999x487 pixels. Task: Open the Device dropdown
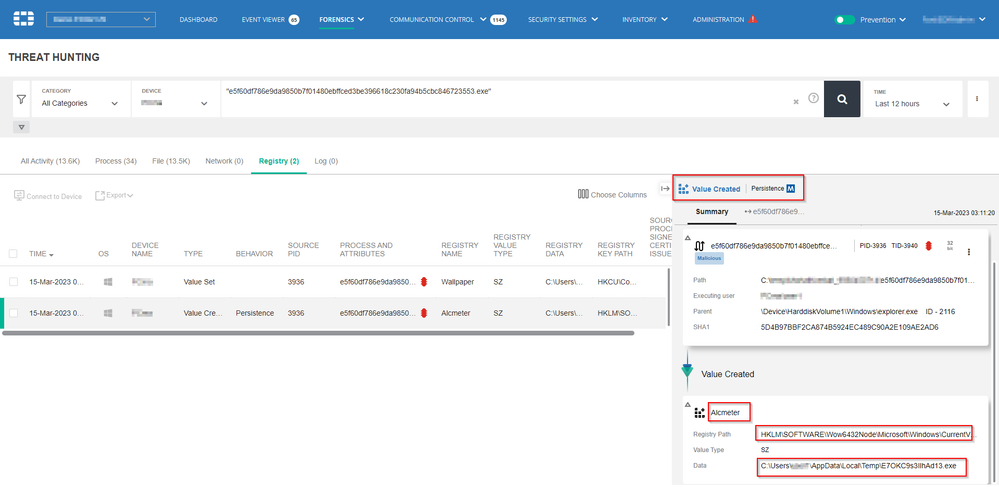pos(175,99)
